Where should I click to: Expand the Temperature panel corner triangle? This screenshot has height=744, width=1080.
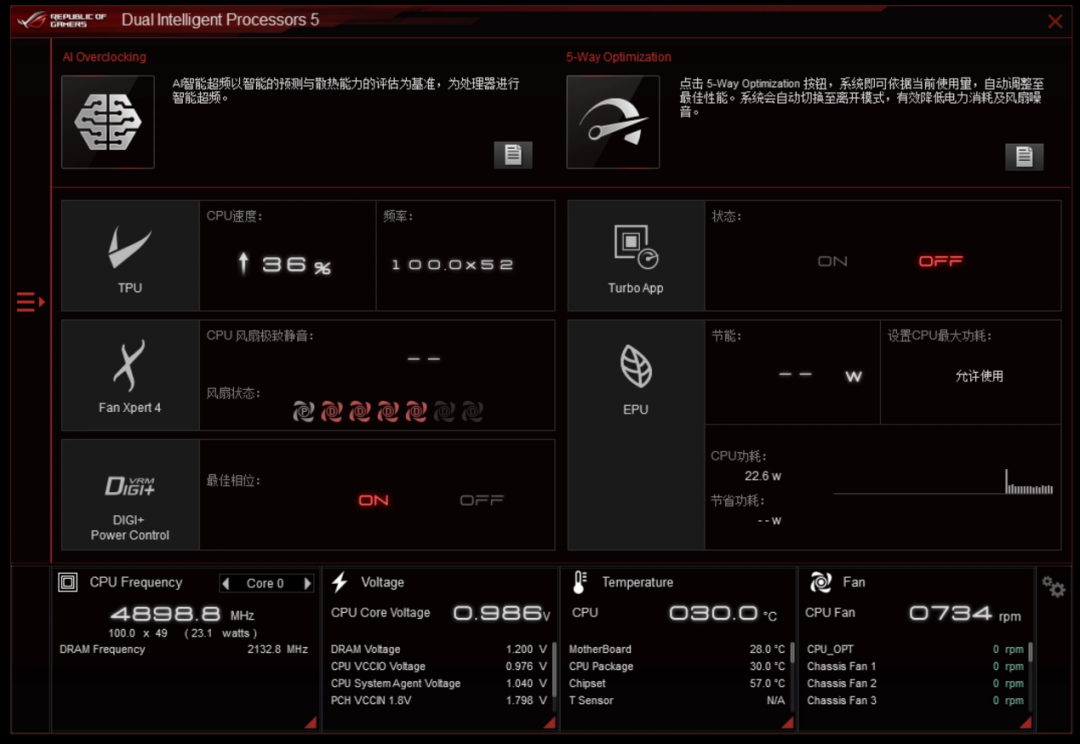tap(788, 722)
